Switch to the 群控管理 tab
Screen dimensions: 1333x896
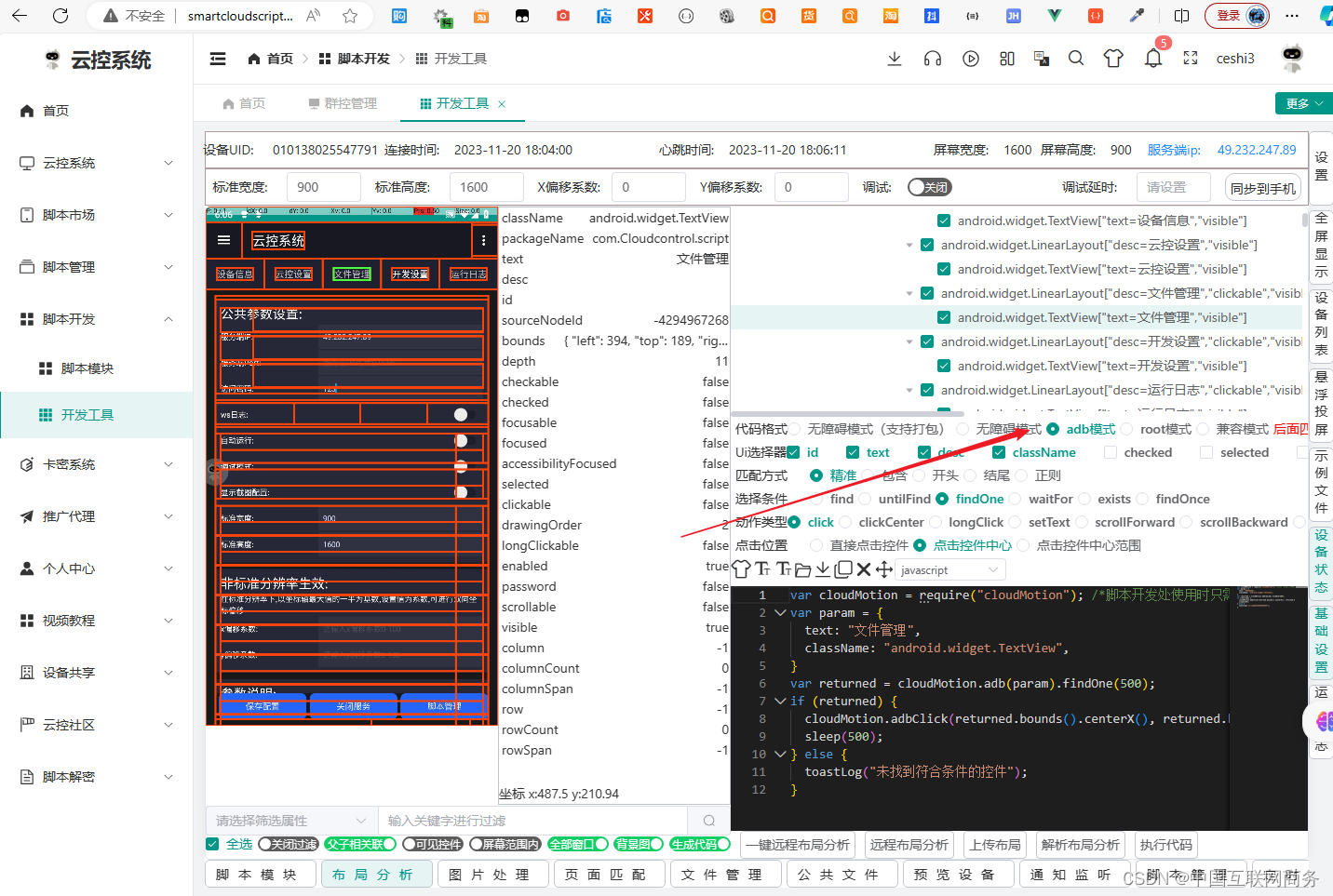343,103
